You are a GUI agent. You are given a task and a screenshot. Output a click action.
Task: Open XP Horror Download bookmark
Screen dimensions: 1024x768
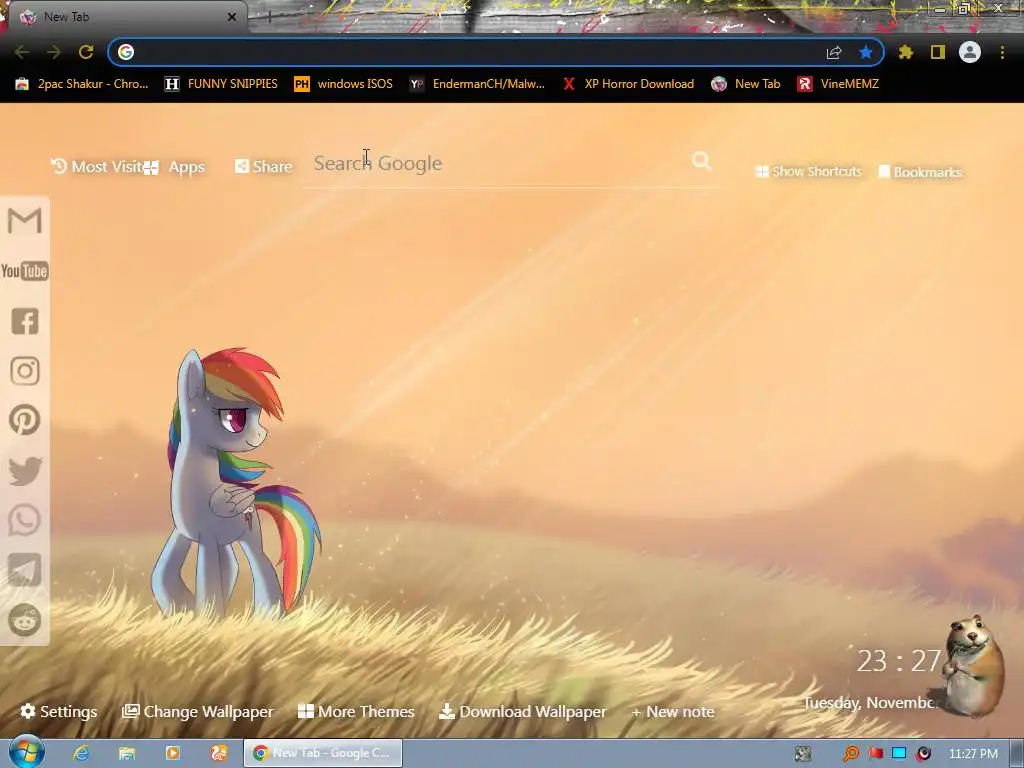click(x=628, y=84)
